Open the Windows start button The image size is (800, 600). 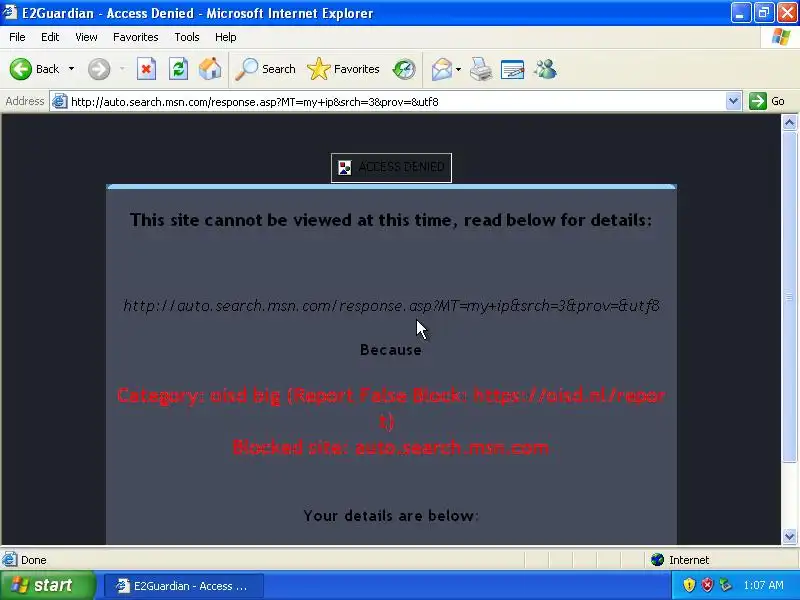pyautogui.click(x=47, y=585)
